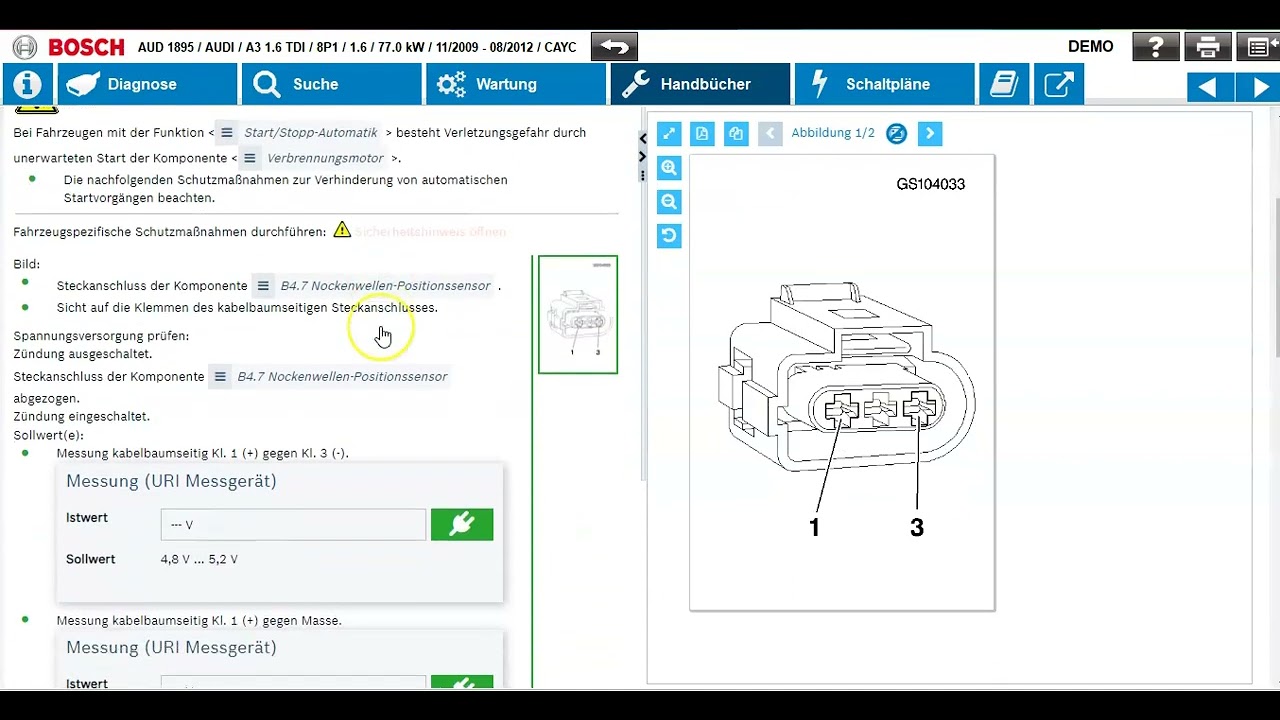The width and height of the screenshot is (1280, 720).
Task: Click the Sollwert value 4,8 V ... 5,2 V
Action: [x=199, y=559]
